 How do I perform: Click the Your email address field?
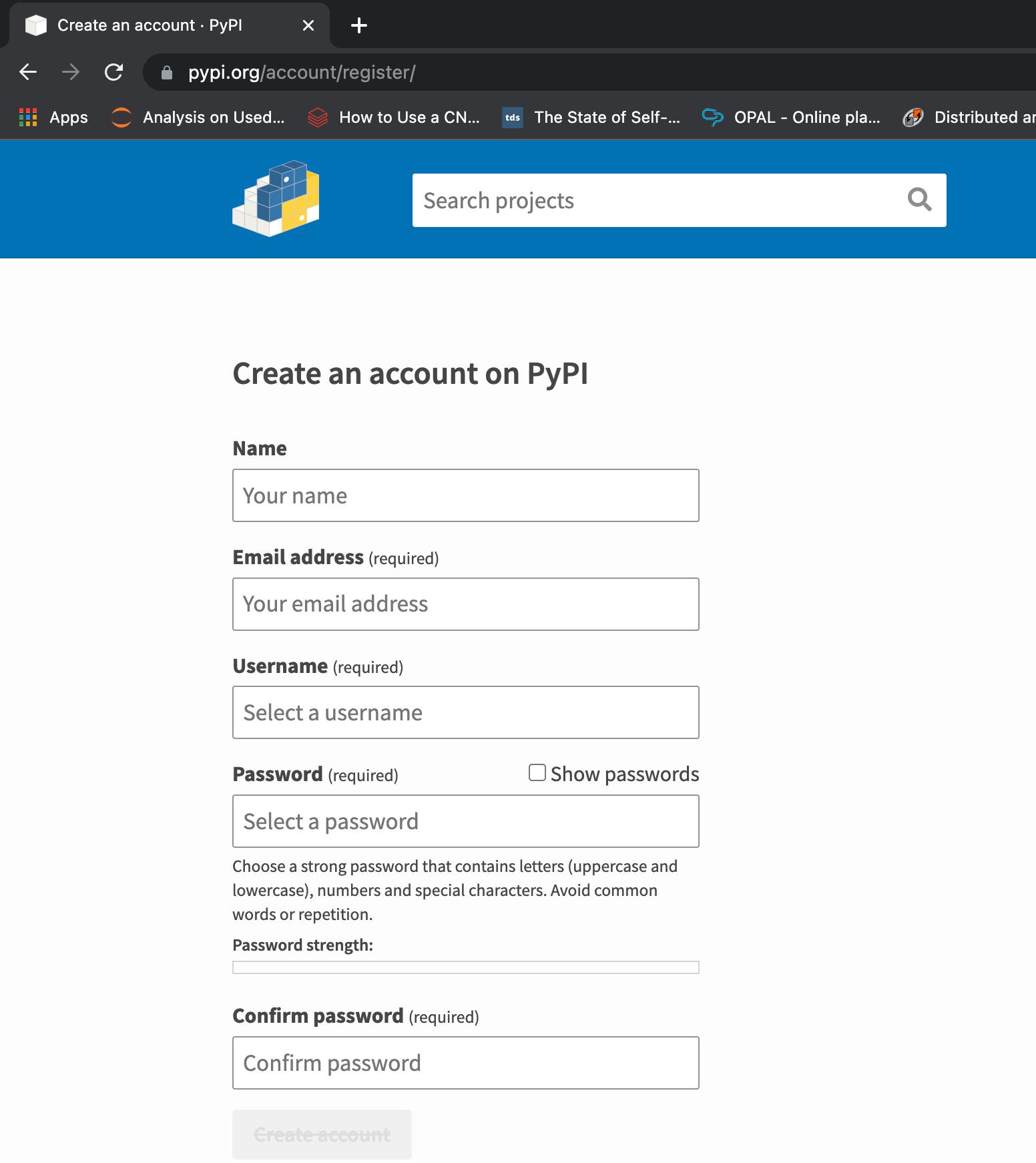pos(465,604)
